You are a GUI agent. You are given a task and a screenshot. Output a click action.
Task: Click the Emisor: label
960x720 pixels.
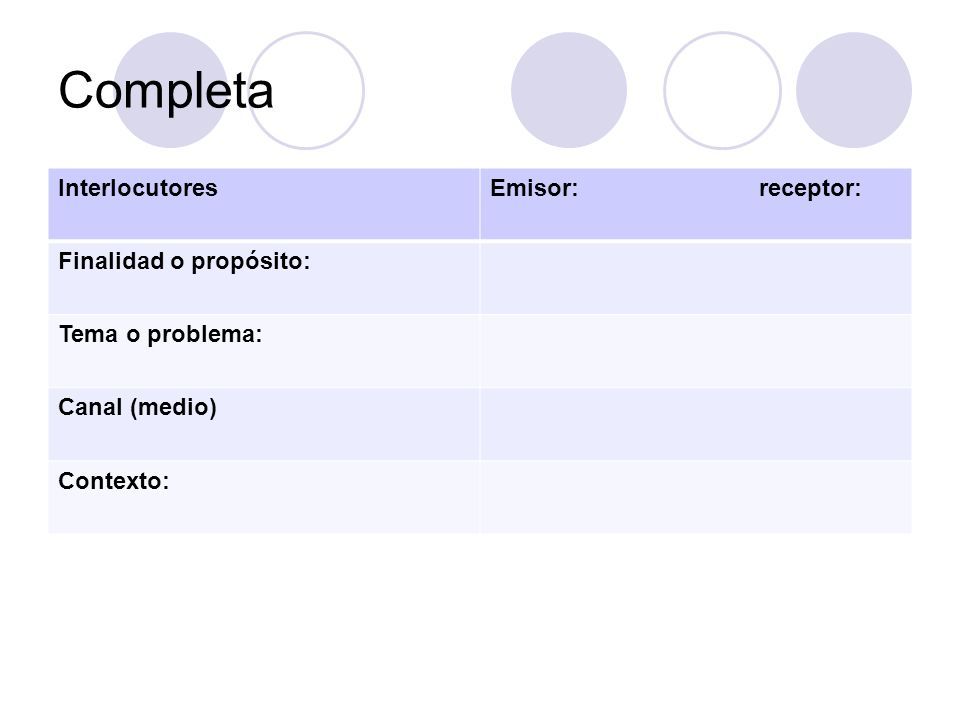[x=534, y=188]
